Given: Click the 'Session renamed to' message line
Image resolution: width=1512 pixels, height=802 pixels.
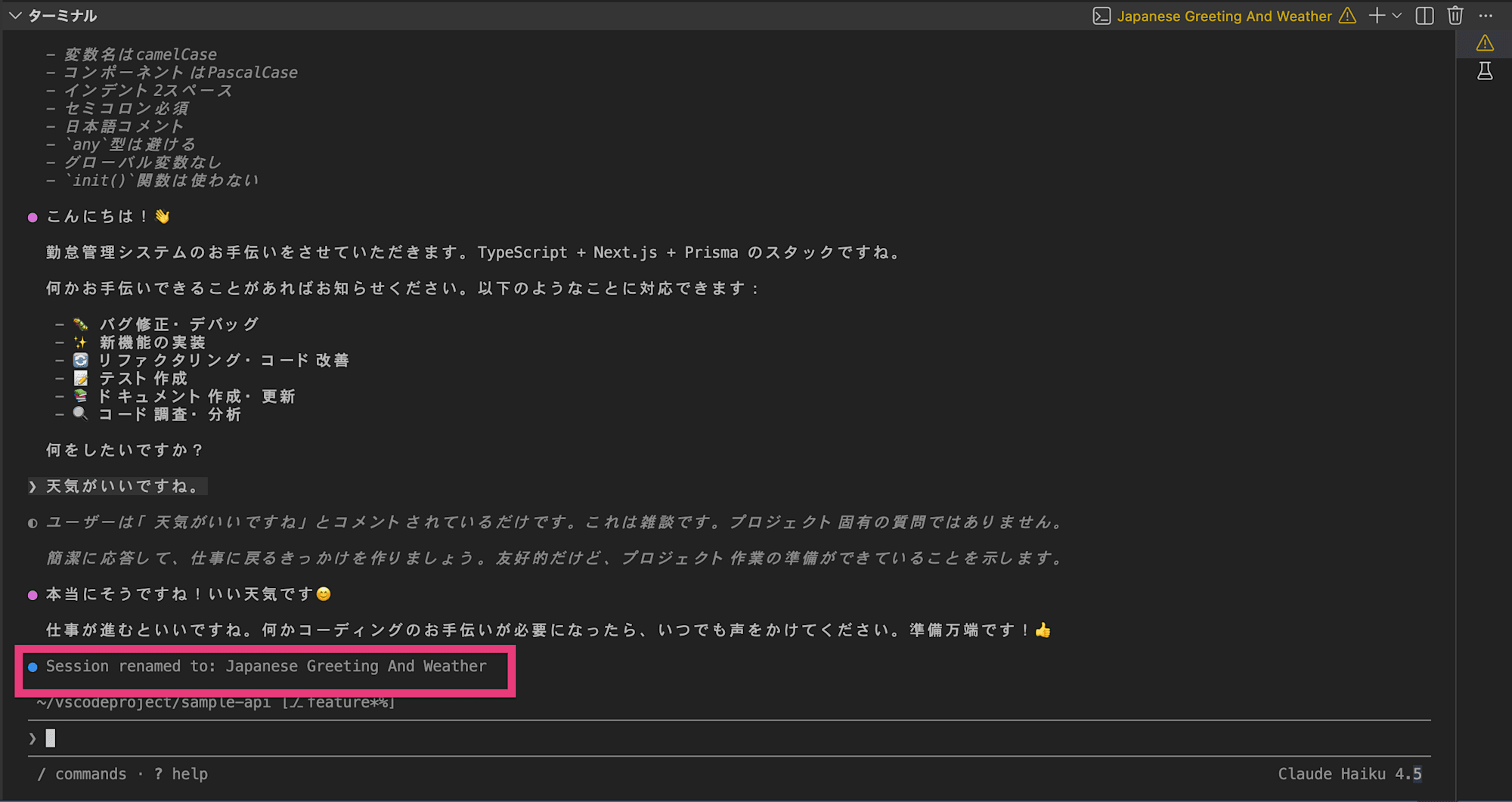Looking at the screenshot, I should tap(266, 666).
